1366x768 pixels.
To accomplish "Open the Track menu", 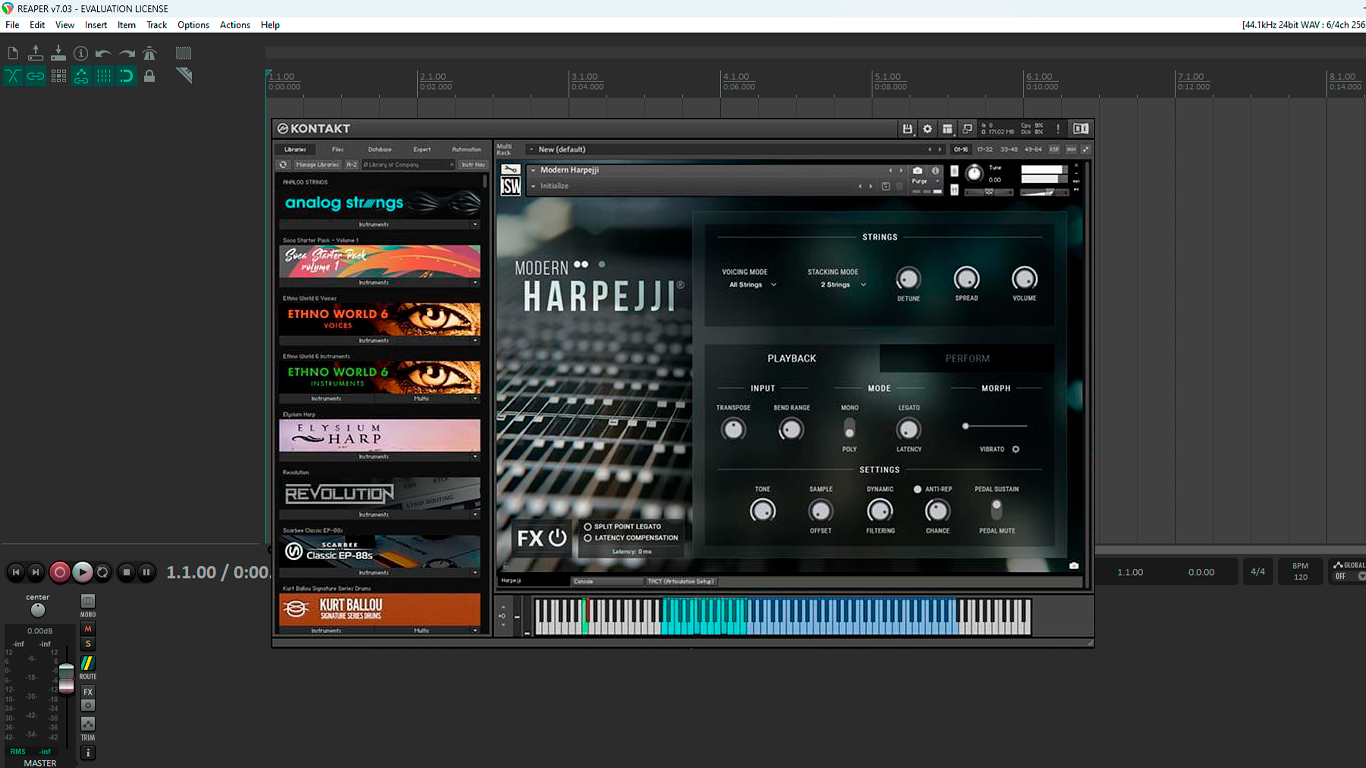I will [157, 25].
